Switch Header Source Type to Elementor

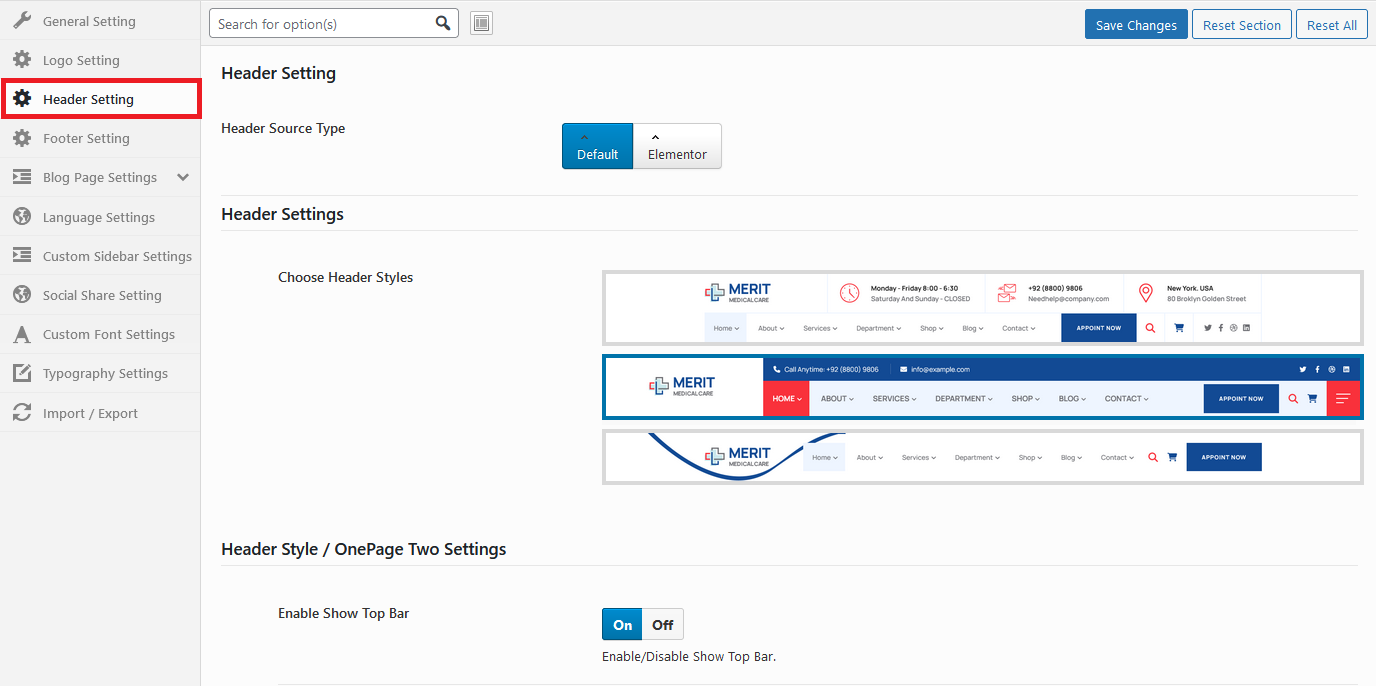(677, 146)
